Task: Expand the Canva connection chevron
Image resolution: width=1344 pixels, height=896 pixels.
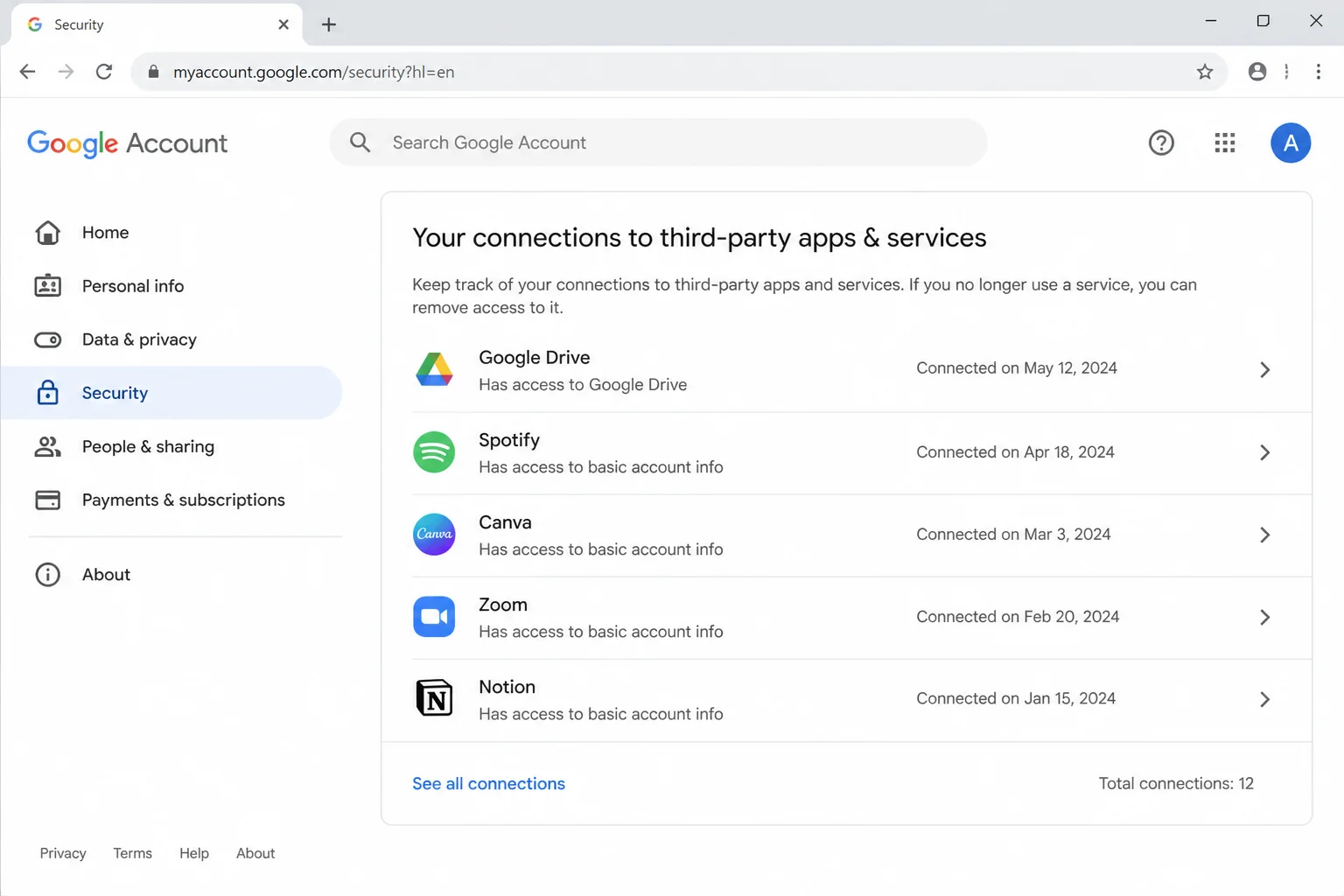Action: (x=1264, y=535)
